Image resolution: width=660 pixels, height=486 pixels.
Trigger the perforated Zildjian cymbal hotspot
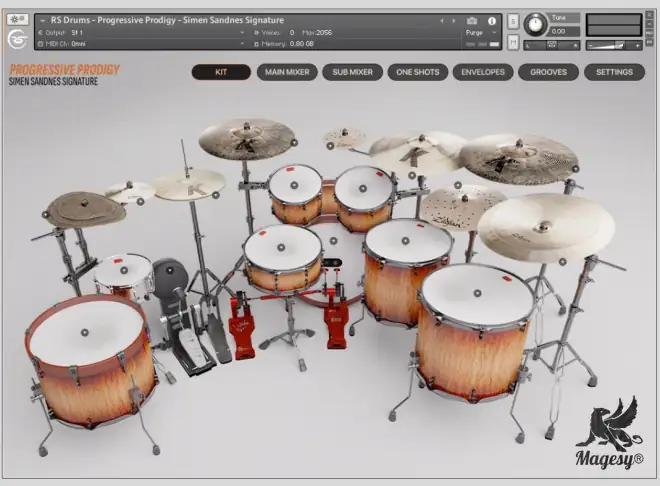coord(458,185)
